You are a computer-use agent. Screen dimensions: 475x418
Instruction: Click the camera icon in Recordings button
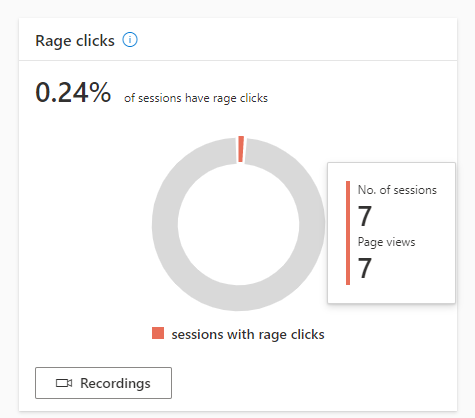pos(64,383)
